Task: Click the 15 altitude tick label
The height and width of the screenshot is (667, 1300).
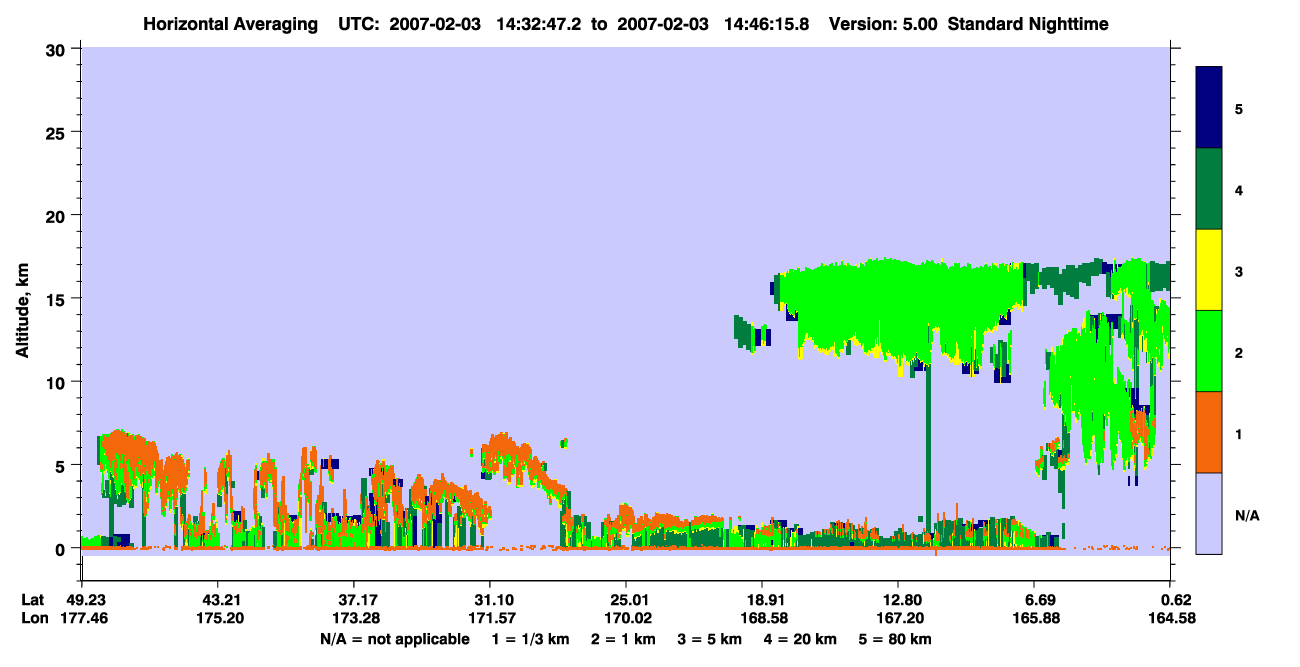Action: coord(59,298)
